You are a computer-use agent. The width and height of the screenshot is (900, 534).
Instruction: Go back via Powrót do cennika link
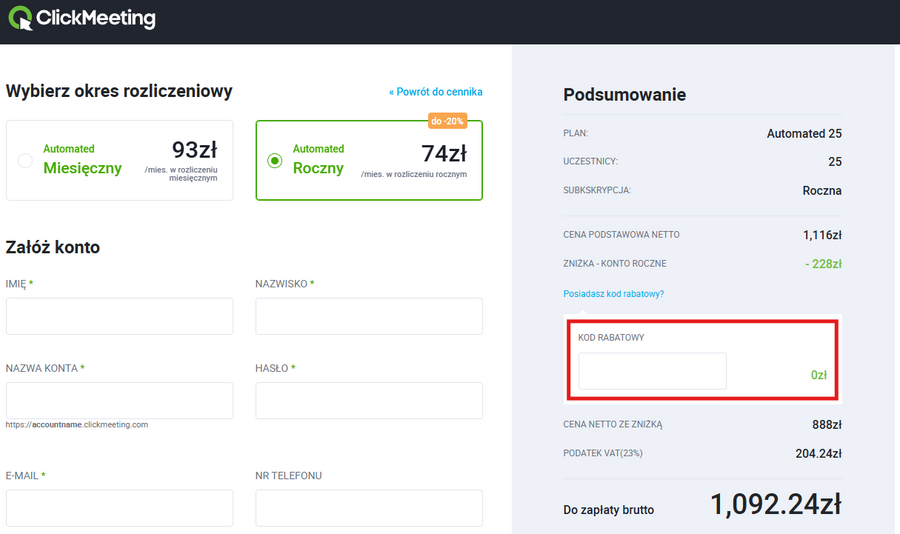coord(435,92)
